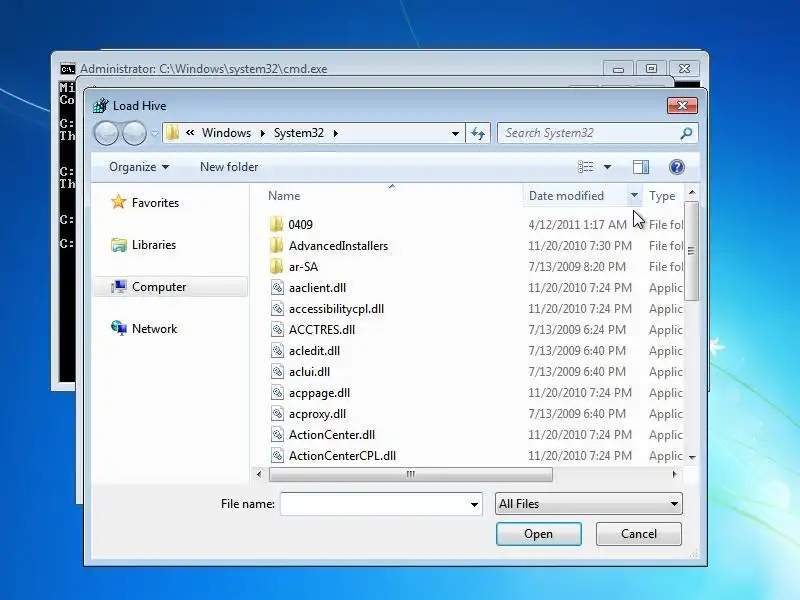This screenshot has width=800, height=600.
Task: Expand the address bar history dropdown
Action: pos(455,134)
